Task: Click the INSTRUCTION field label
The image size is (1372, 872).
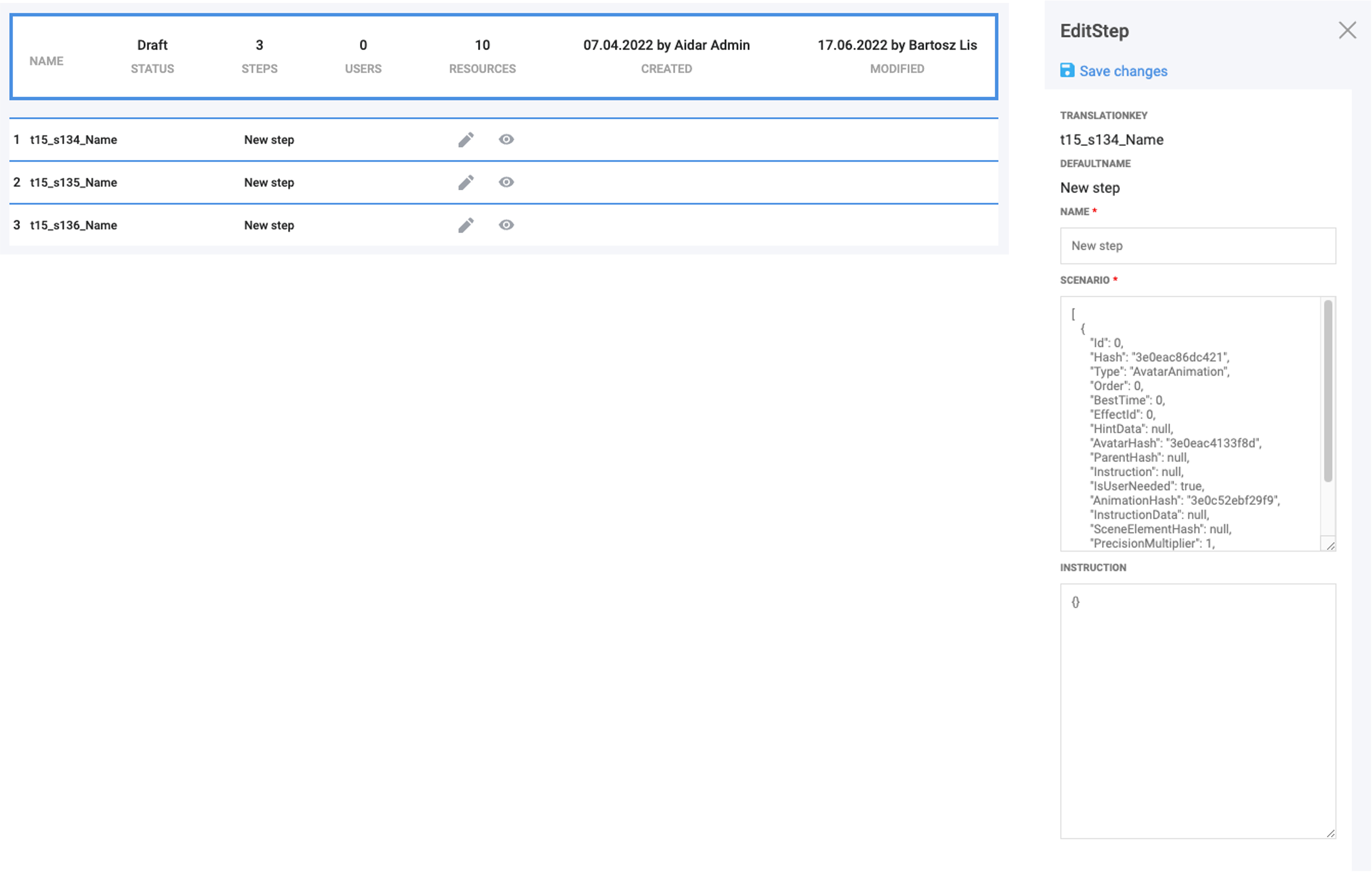Action: click(1093, 568)
